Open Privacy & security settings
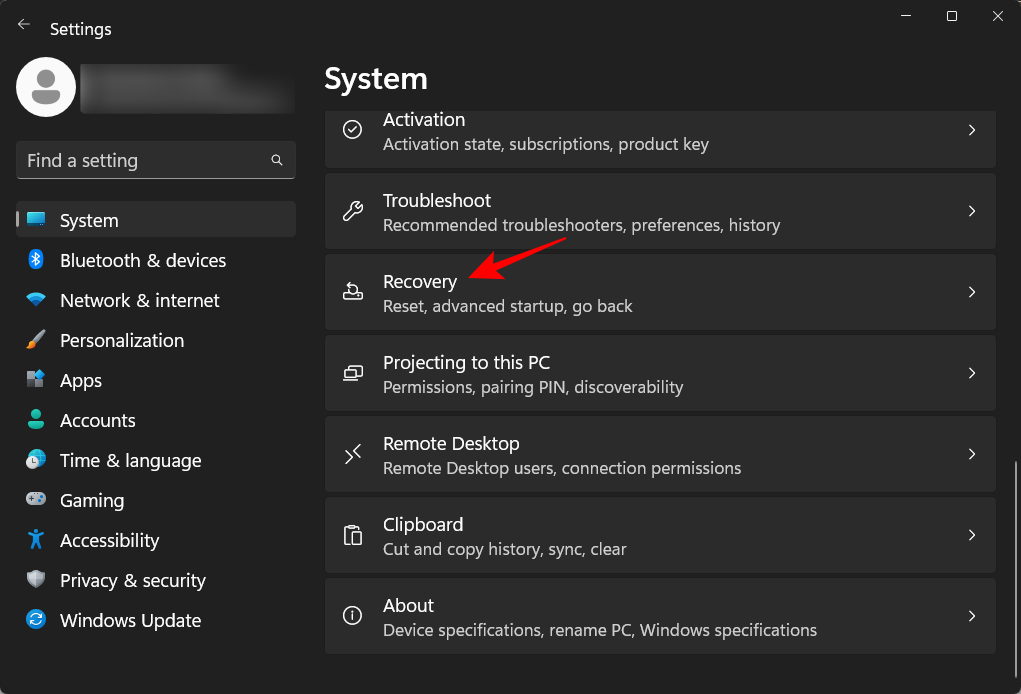This screenshot has height=694, width=1021. tap(130, 580)
